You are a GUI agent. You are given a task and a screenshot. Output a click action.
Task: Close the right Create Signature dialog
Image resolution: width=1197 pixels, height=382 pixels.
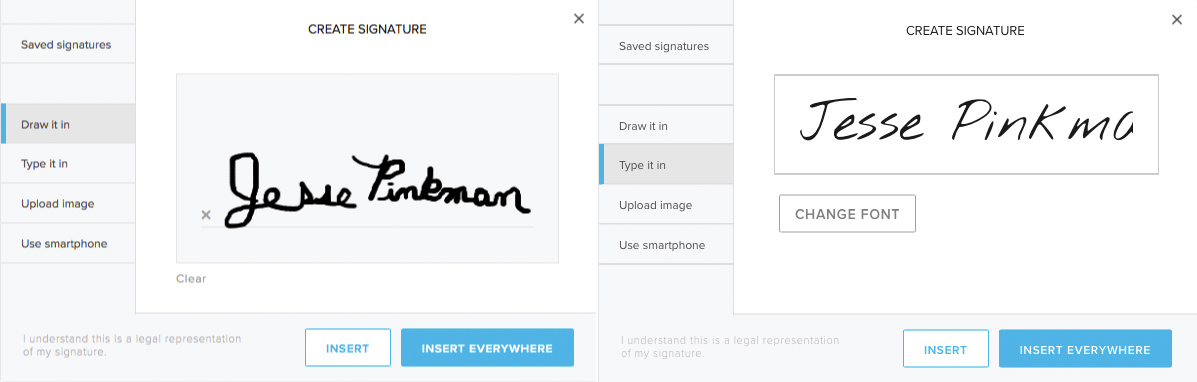(x=1176, y=20)
